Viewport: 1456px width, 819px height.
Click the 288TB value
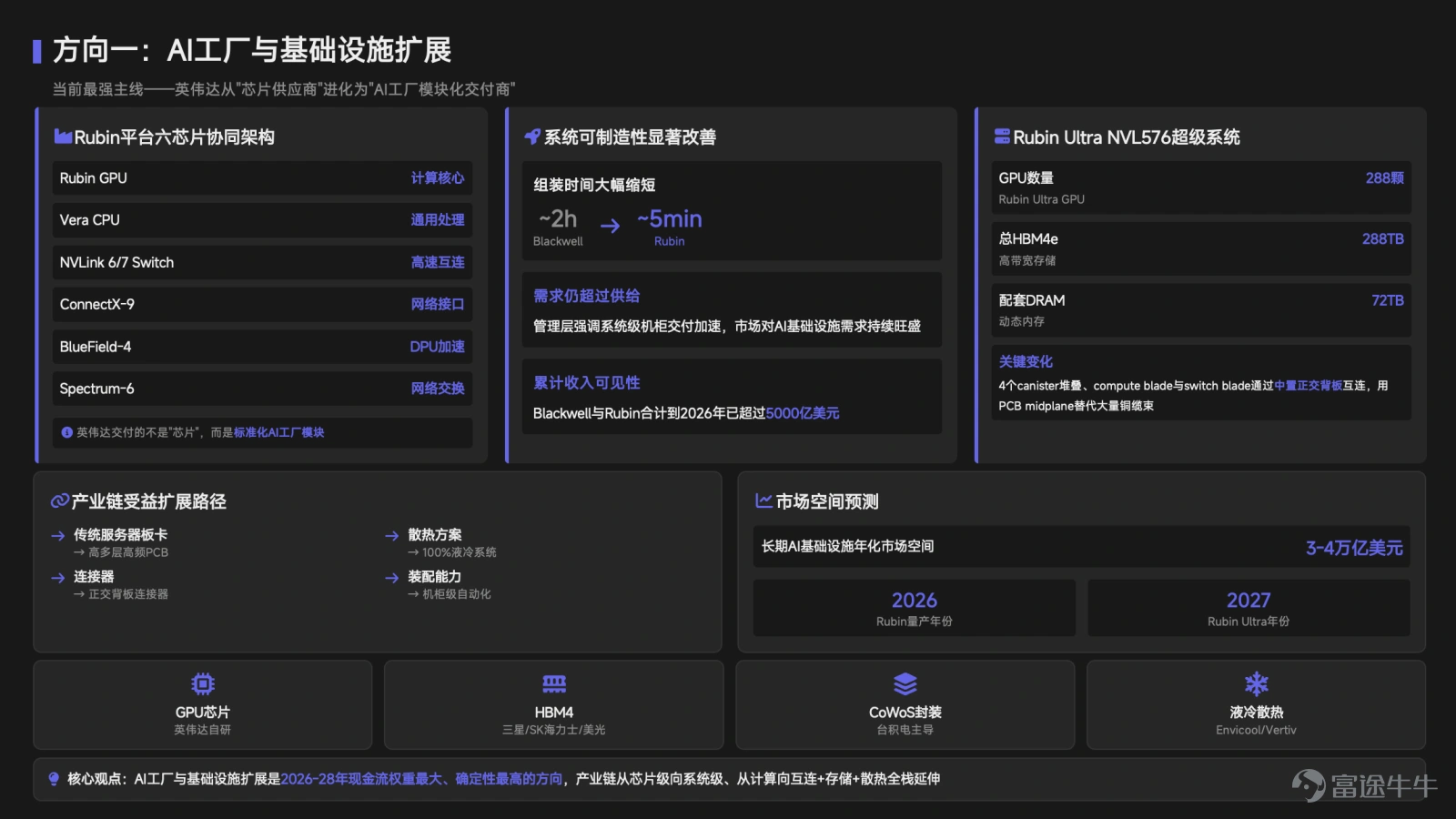tap(1383, 239)
